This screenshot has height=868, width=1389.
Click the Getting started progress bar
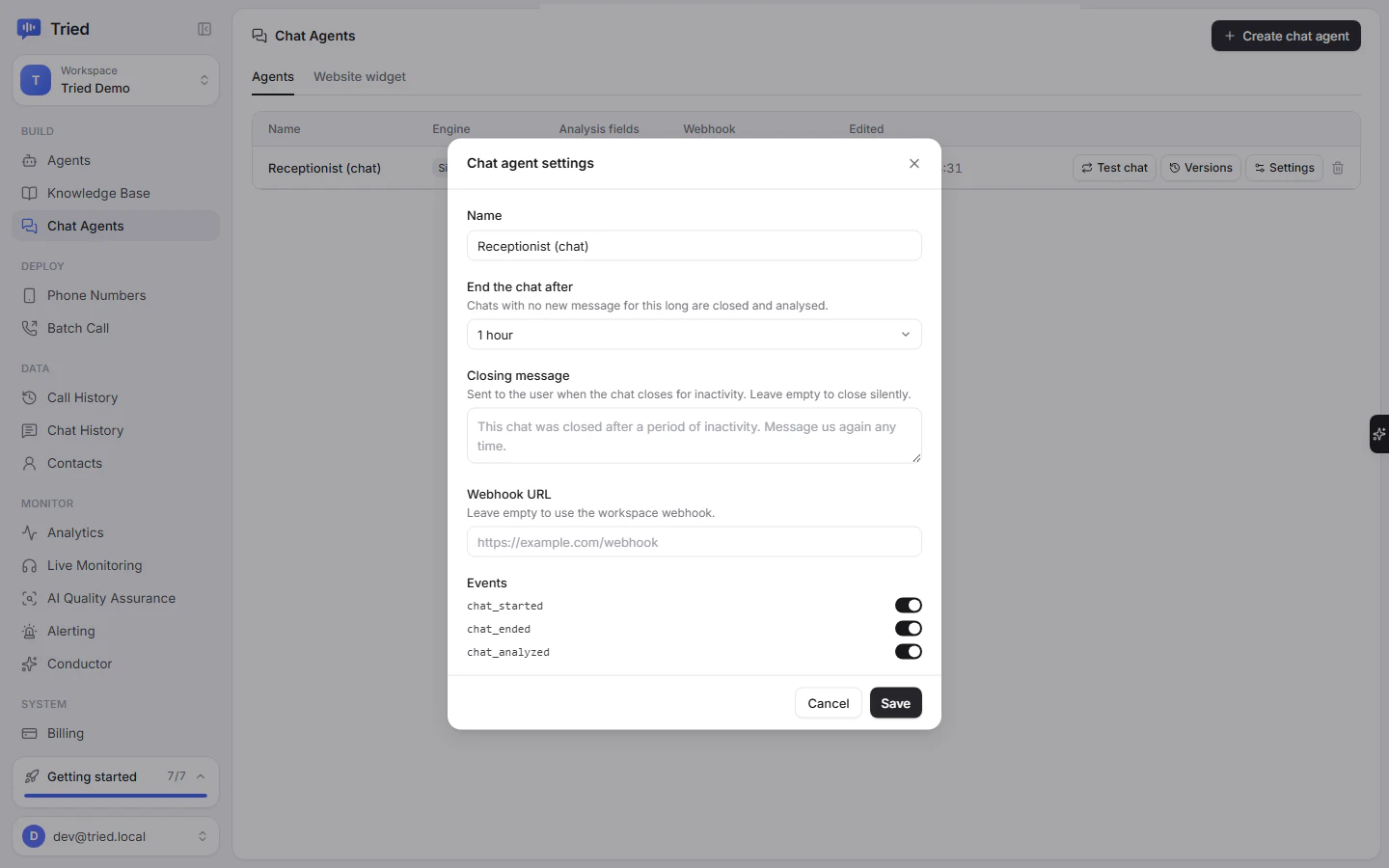click(116, 796)
